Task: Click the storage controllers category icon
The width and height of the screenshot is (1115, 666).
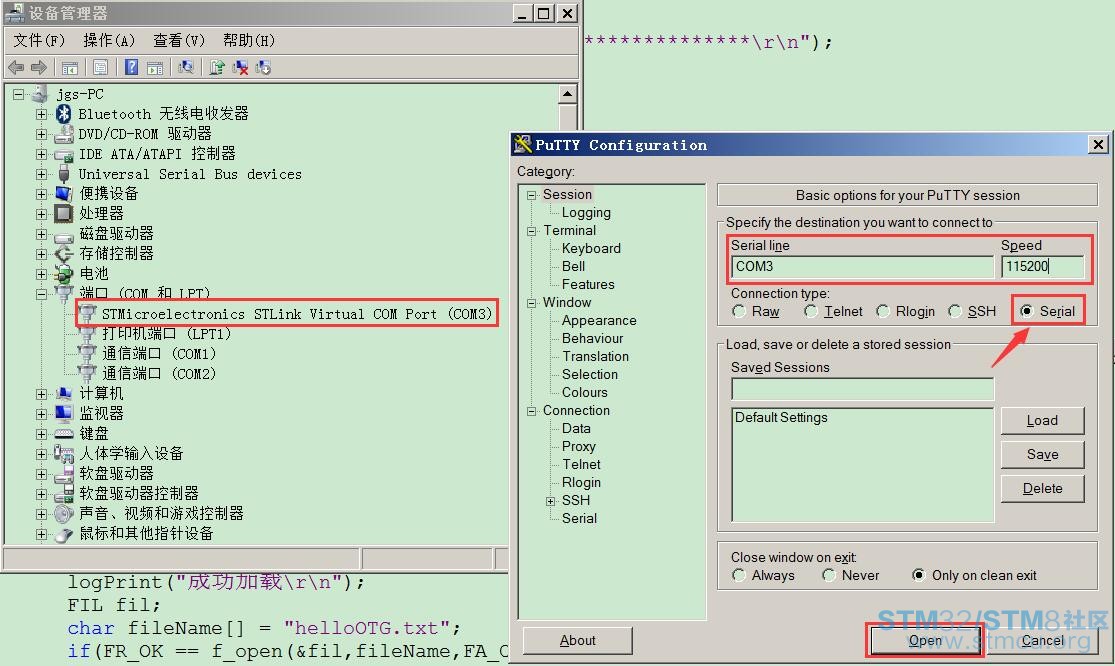Action: (64, 254)
